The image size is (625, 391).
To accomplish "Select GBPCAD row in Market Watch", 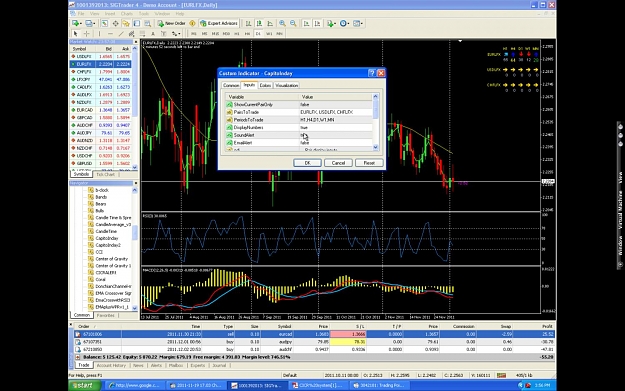I will [100, 118].
